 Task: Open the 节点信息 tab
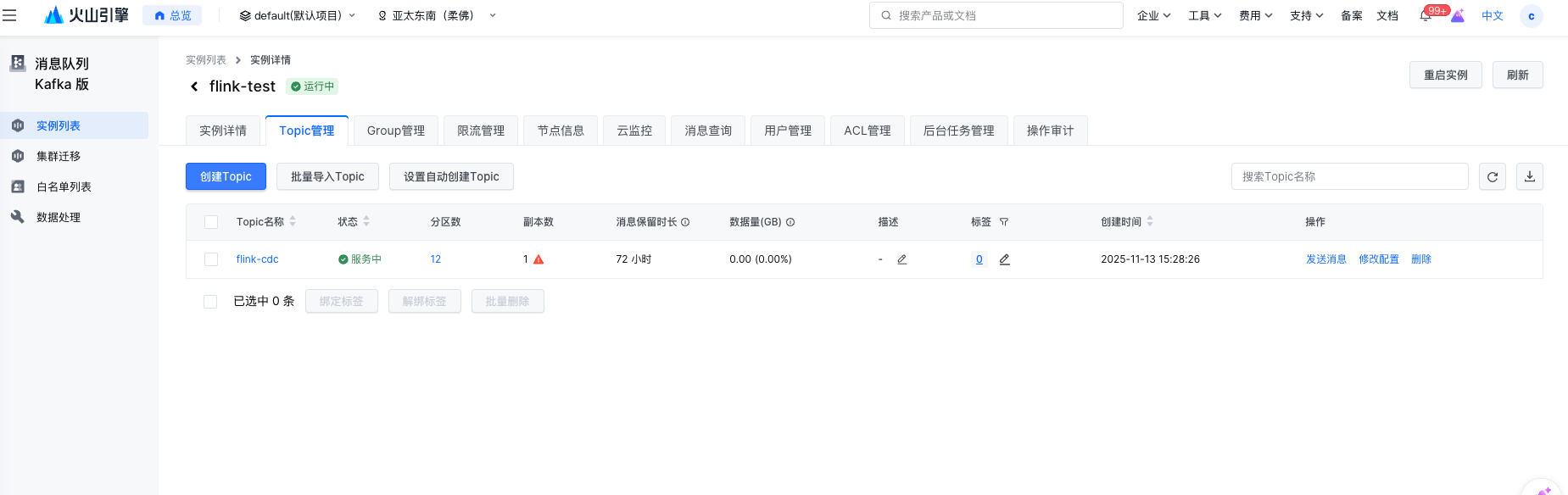point(561,131)
